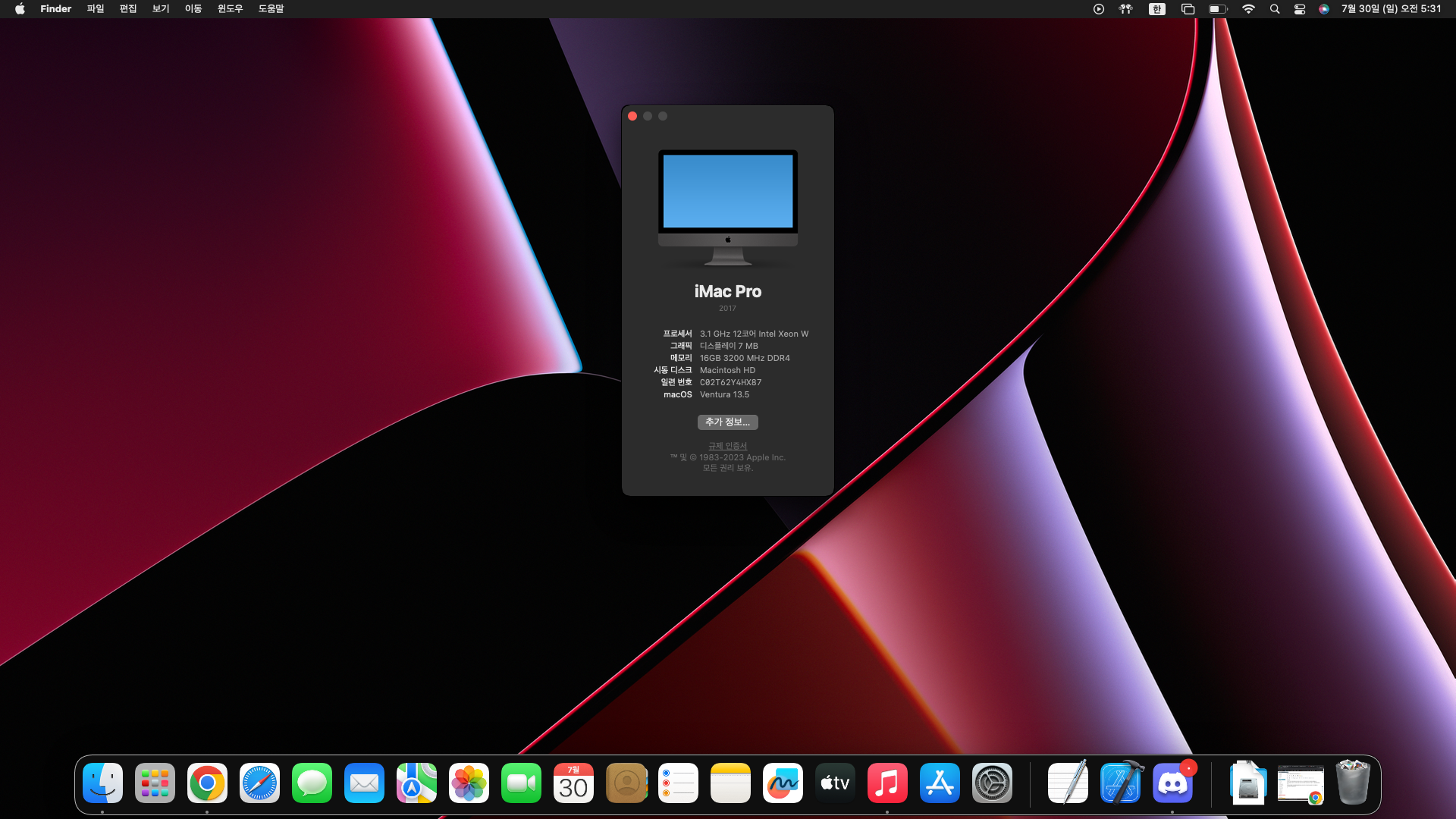
Task: Open Photos app in the Dock
Action: pos(469,783)
